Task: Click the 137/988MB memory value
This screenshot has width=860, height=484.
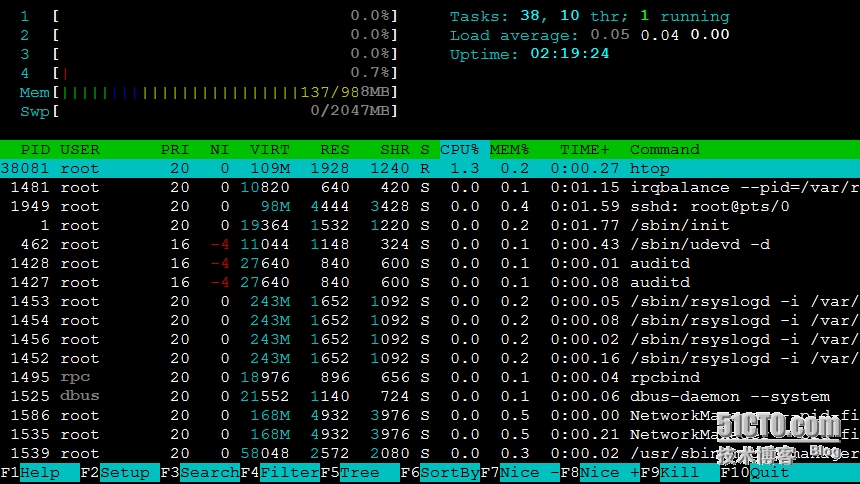Action: tap(345, 92)
